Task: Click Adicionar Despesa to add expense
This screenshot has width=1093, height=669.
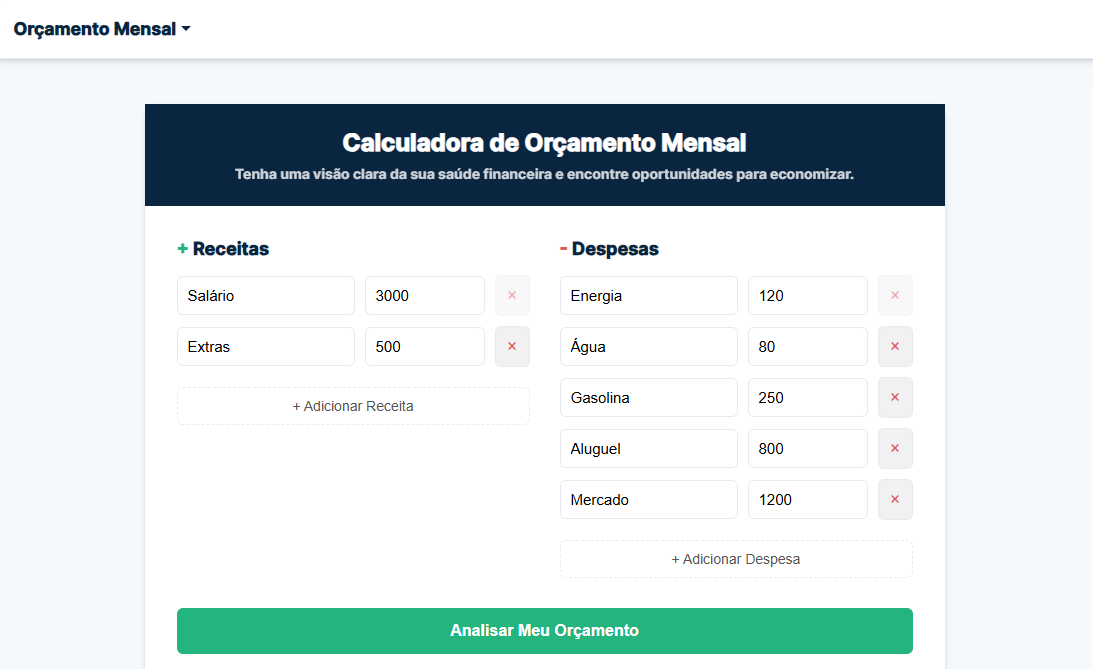Action: coord(736,558)
